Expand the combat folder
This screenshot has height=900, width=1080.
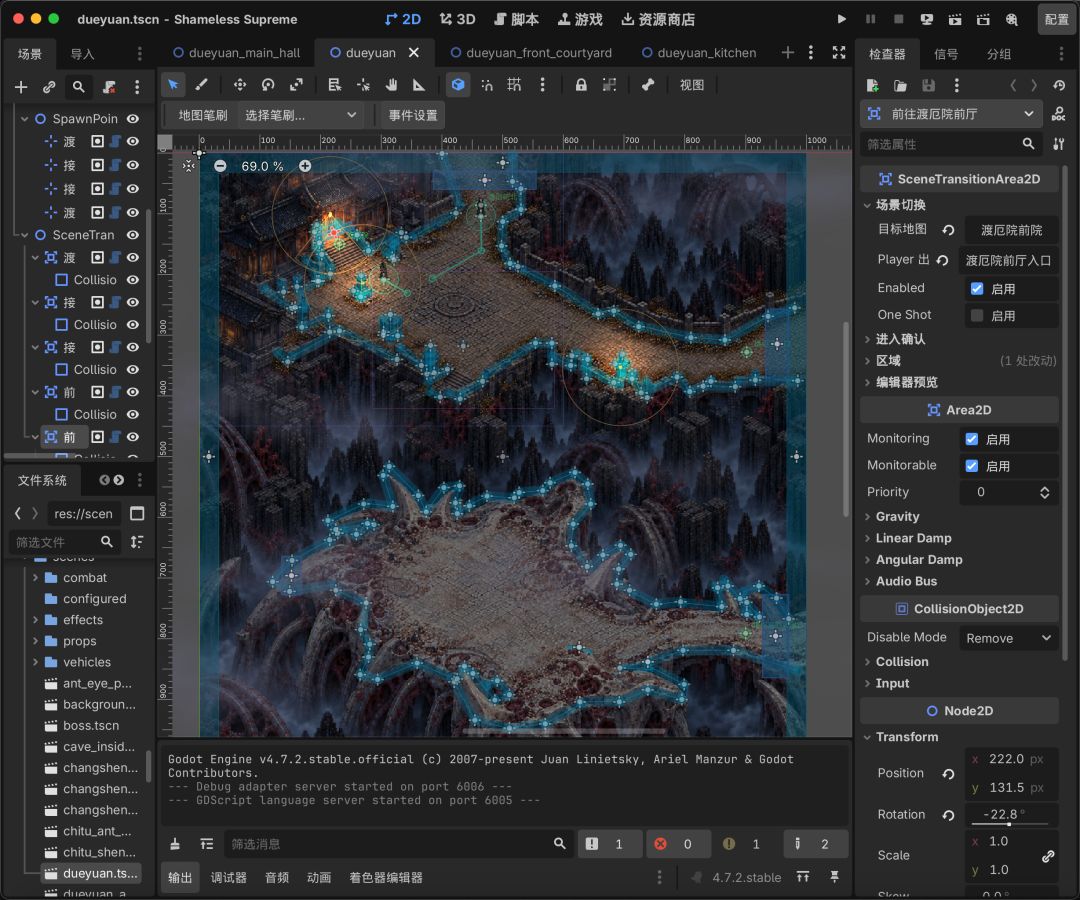pyautogui.click(x=35, y=578)
